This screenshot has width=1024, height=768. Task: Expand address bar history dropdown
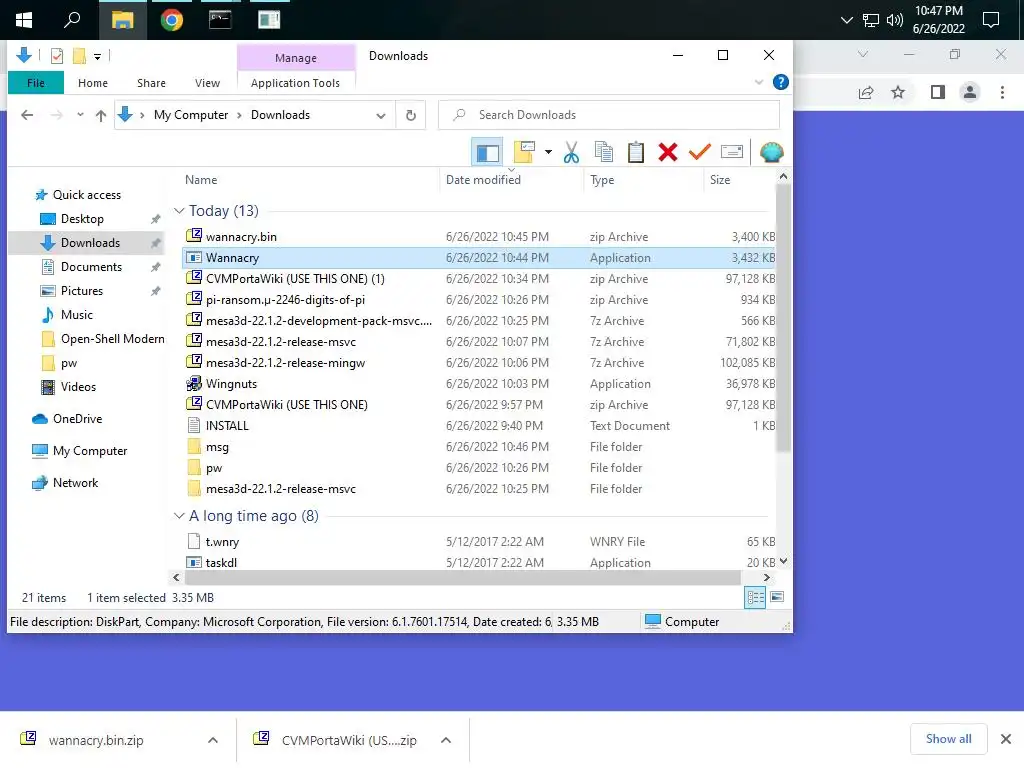coord(381,116)
